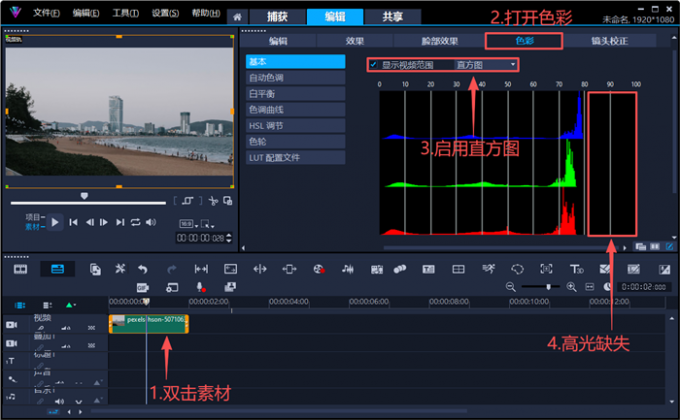Open the track manager list icon
680x420 pixels.
click(47, 305)
